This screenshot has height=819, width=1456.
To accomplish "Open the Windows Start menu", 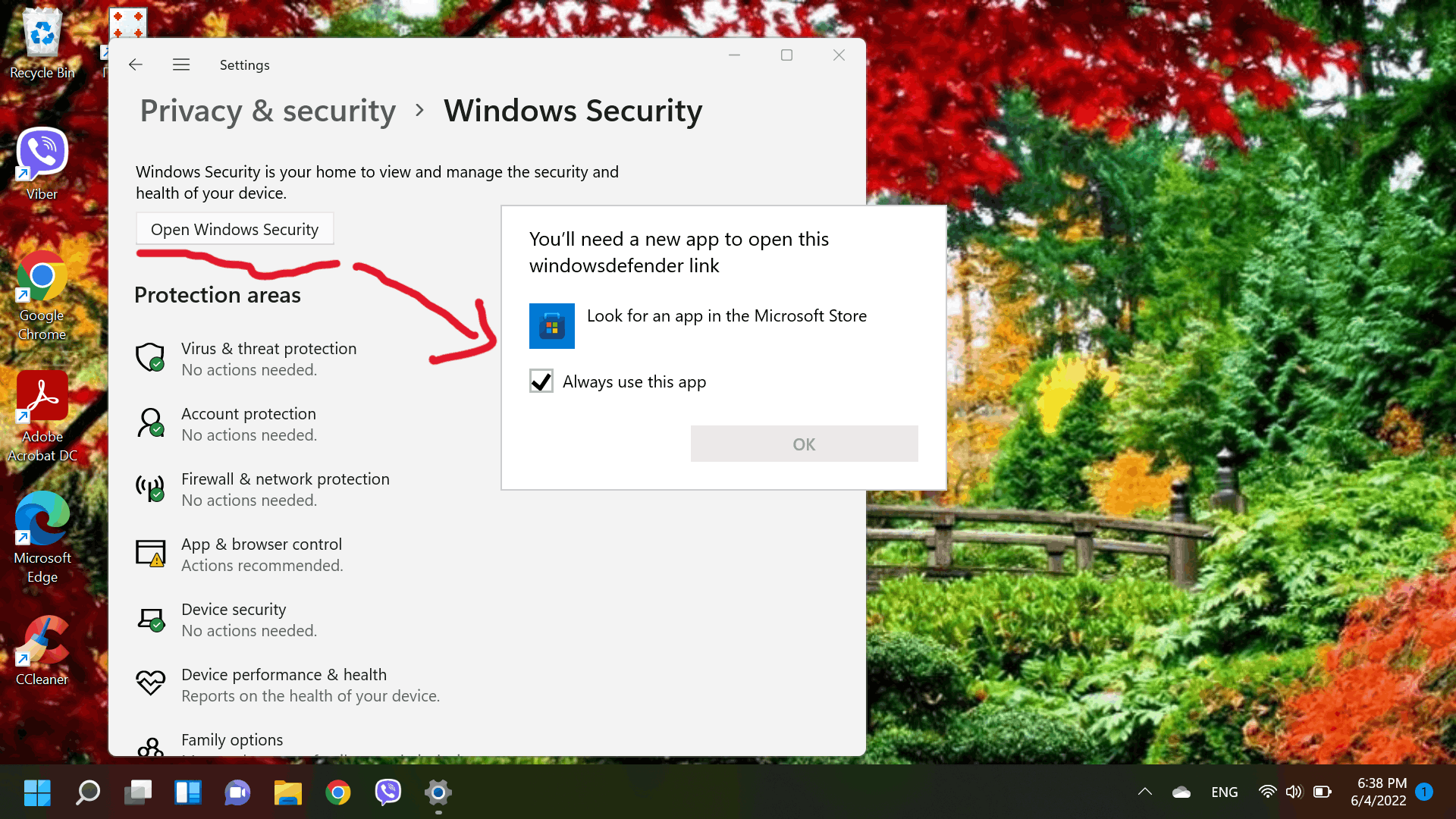I will click(37, 792).
